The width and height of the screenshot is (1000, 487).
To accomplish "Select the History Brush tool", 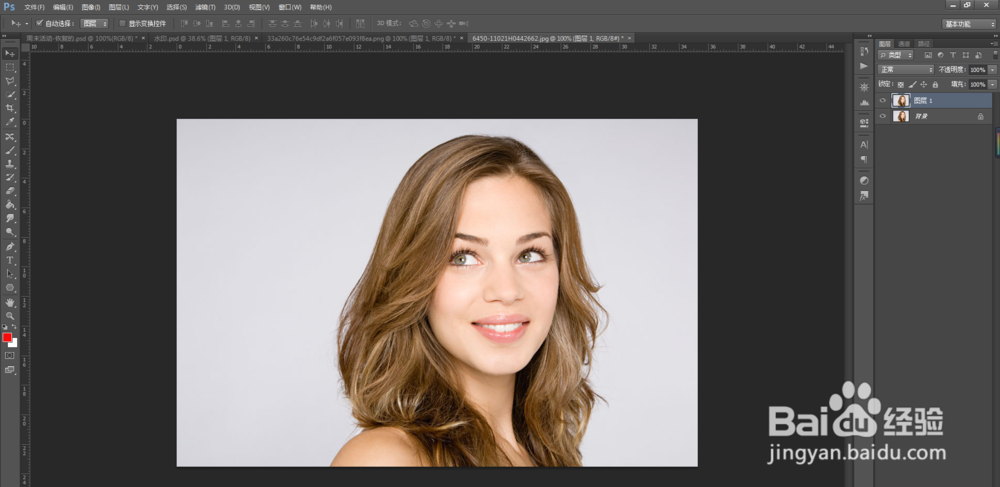I will pos(10,178).
